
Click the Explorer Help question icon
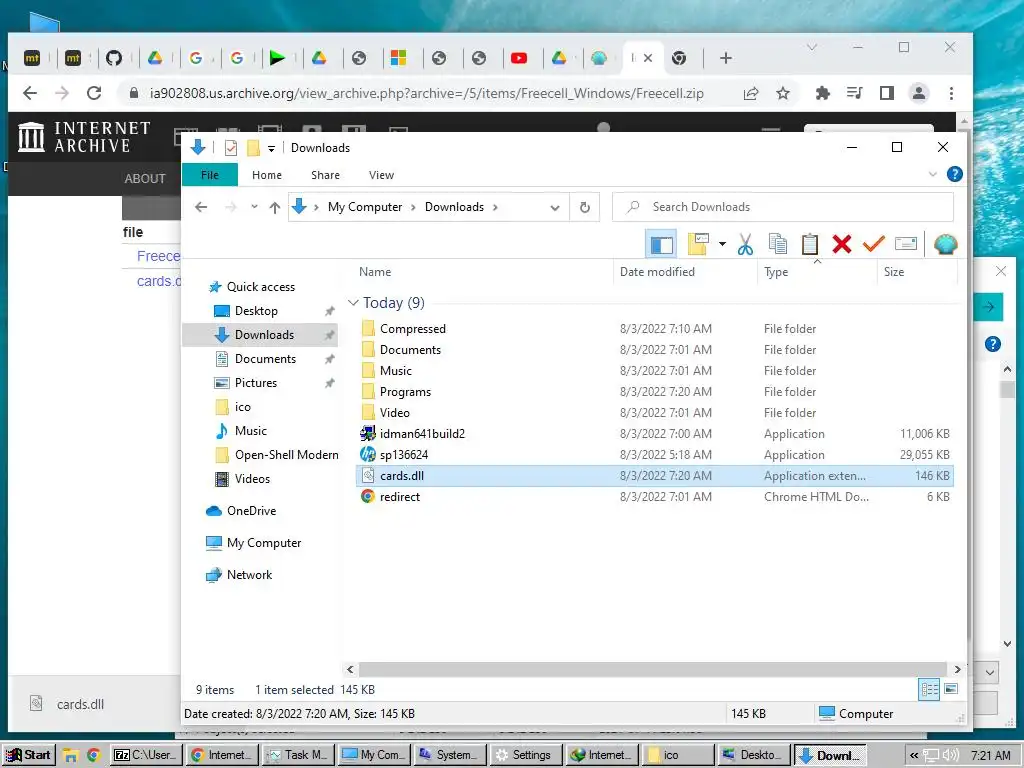[954, 174]
